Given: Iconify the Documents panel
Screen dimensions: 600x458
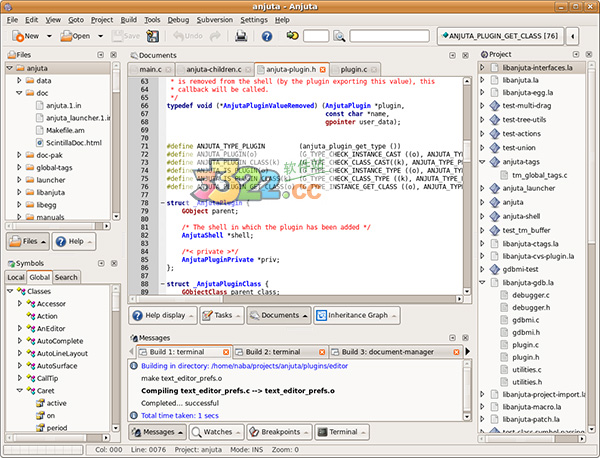Looking at the screenshot, I should [452, 55].
